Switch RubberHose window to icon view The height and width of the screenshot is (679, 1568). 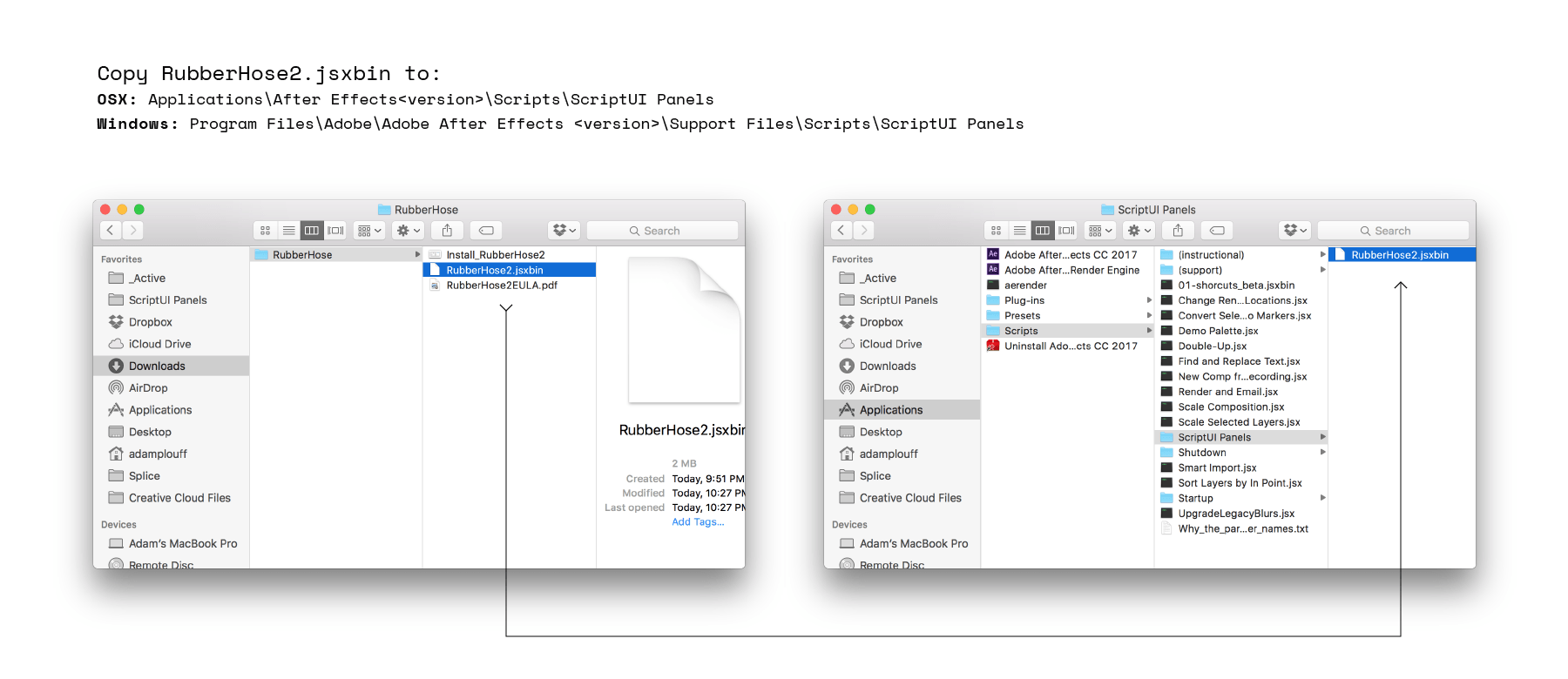[265, 231]
